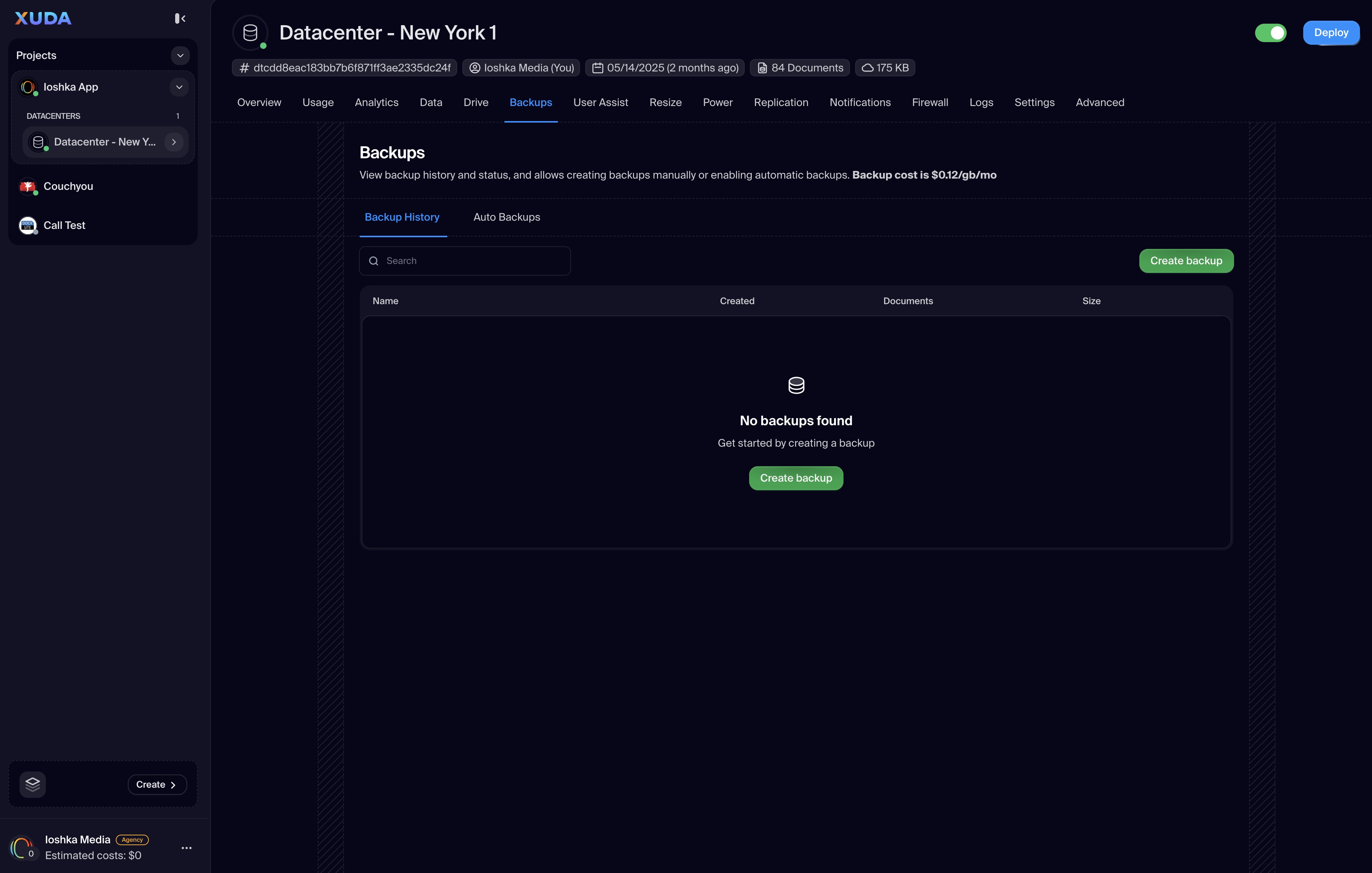Switch to the Auto Backups tab

coord(507,217)
